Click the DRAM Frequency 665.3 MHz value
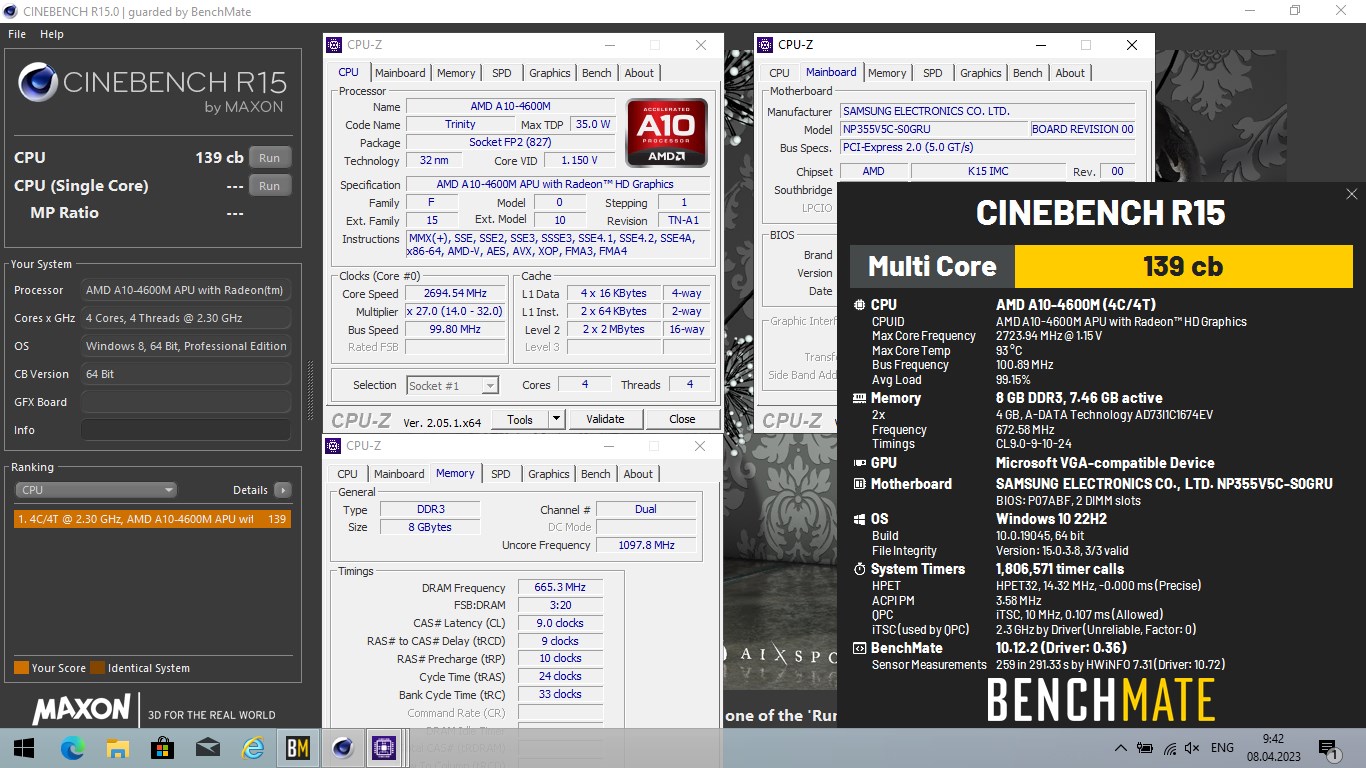The image size is (1366, 768). [560, 588]
